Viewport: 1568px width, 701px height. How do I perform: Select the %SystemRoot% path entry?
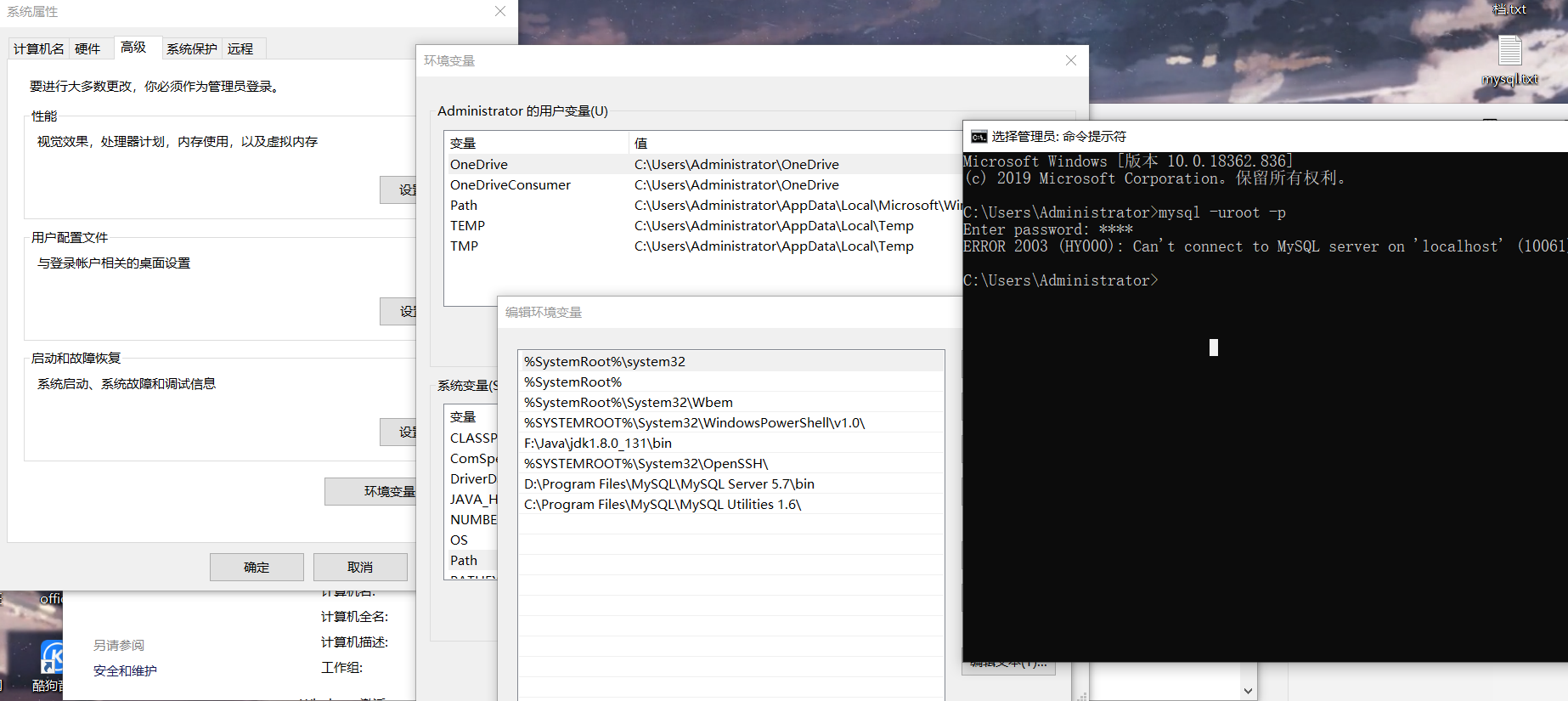[731, 382]
